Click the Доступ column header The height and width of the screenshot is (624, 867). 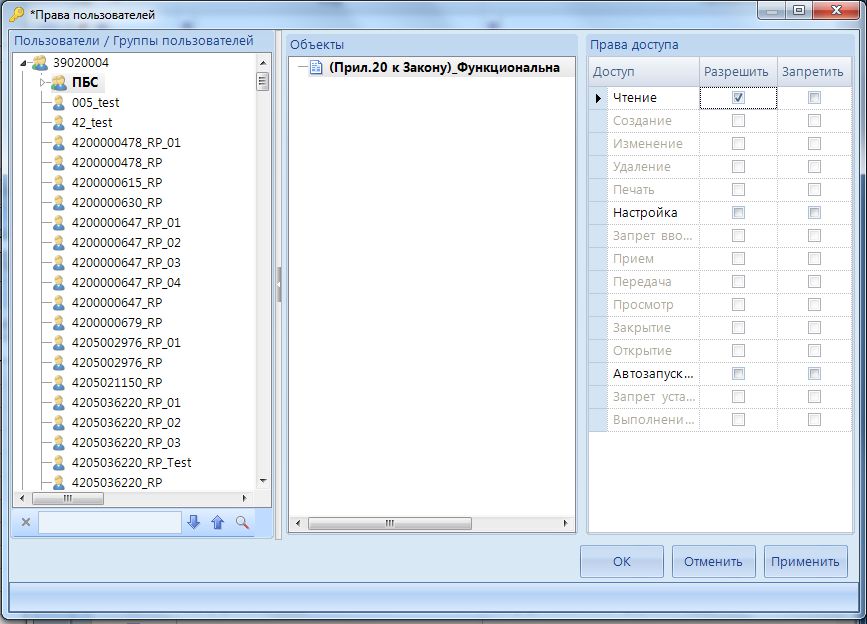643,72
